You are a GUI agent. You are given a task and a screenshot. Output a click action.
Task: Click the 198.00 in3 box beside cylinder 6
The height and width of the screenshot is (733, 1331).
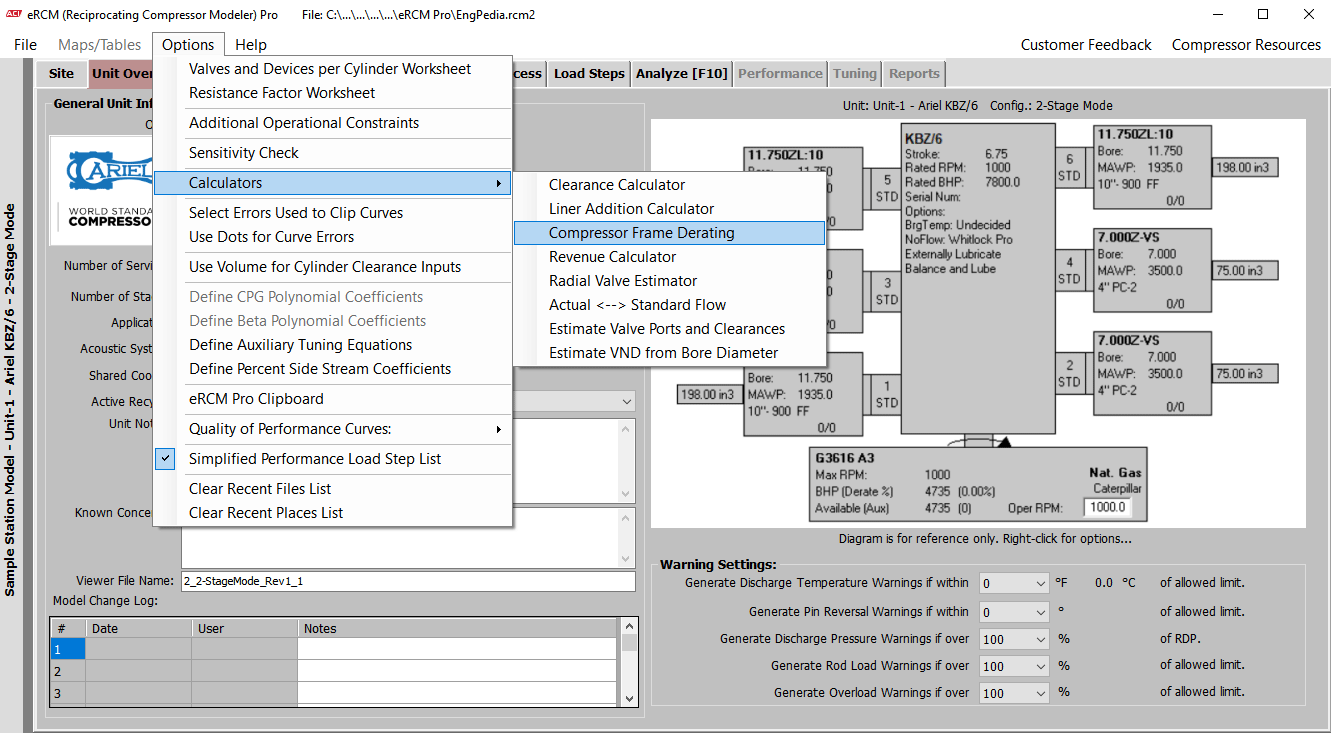click(1245, 167)
